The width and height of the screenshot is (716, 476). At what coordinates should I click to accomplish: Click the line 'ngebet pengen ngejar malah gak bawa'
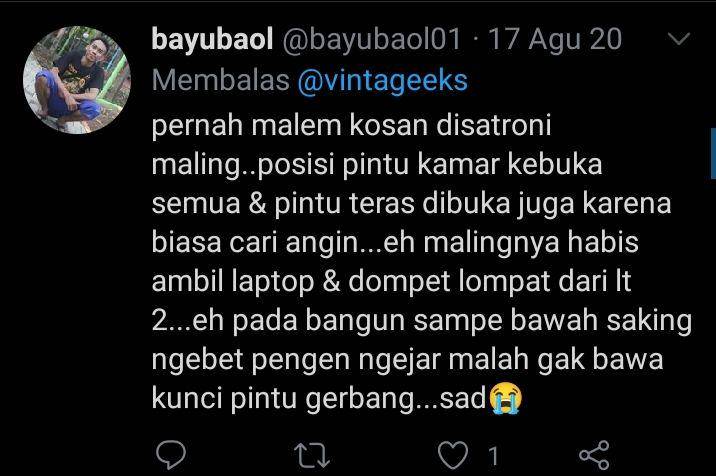pos(407,360)
